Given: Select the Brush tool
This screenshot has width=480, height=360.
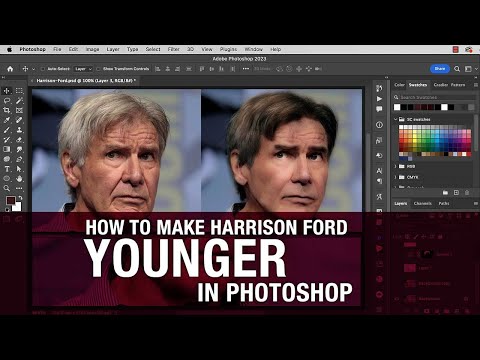Looking at the screenshot, I should pos(7,130).
